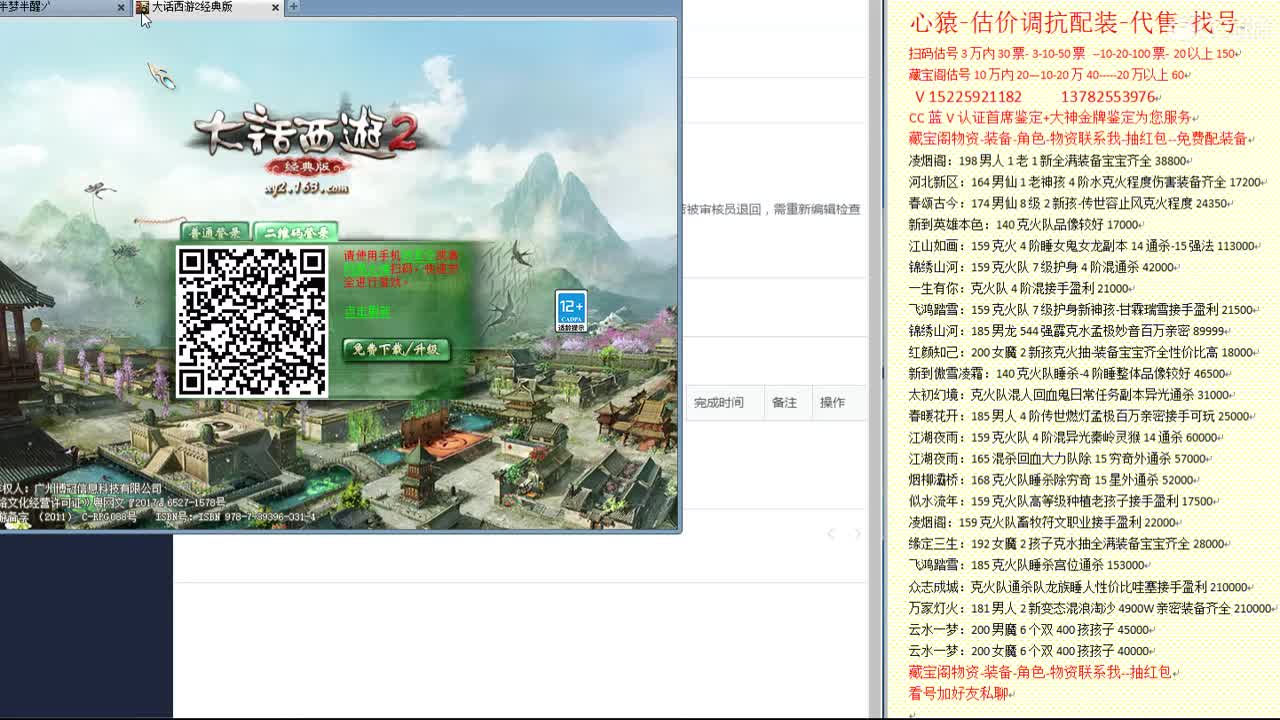Click the 云水一梦 200女魔 40000 listing
This screenshot has width=1280, height=720.
(1032, 650)
